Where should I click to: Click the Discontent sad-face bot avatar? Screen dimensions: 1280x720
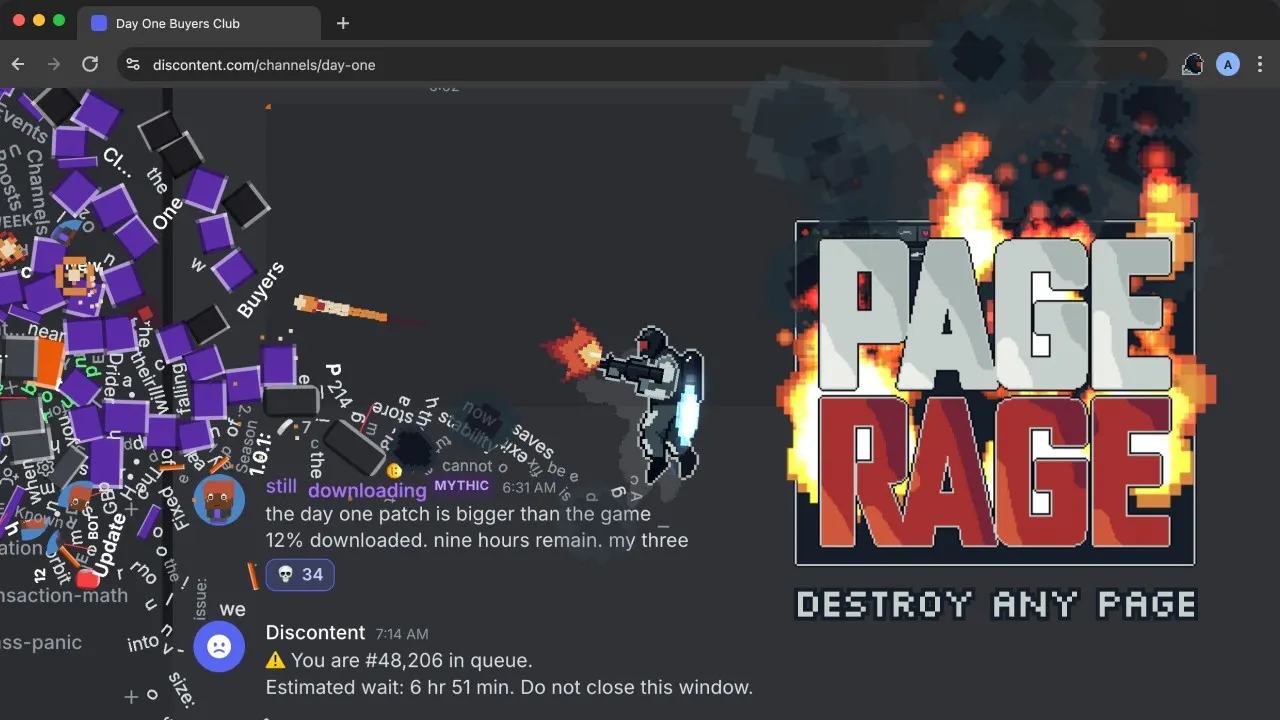click(x=219, y=647)
